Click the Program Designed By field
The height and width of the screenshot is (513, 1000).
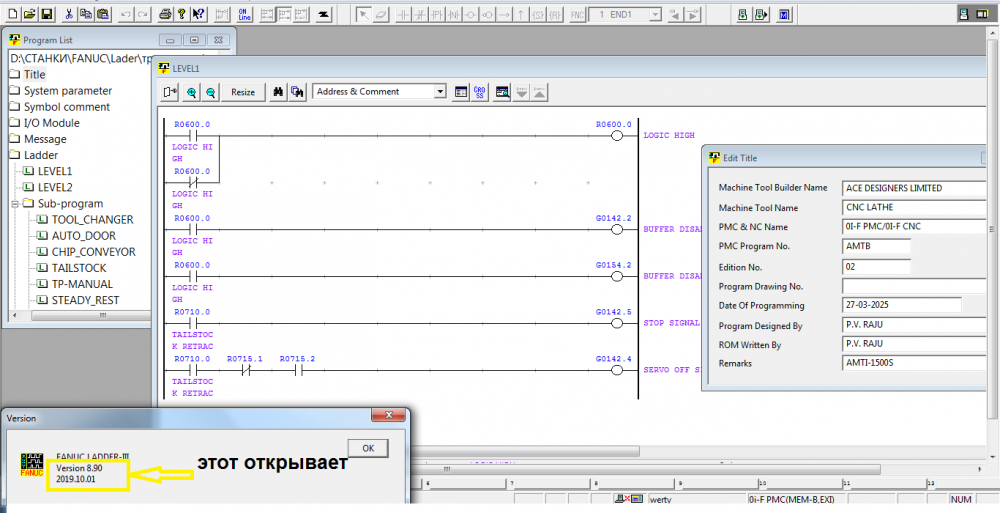click(x=913, y=325)
